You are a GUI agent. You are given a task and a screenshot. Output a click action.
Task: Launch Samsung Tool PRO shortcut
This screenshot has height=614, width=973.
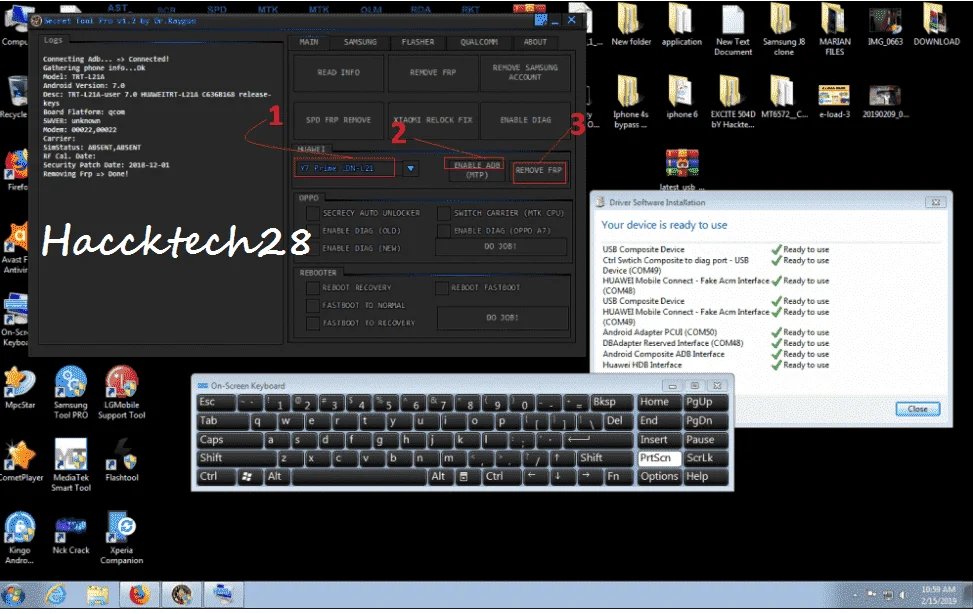(71, 392)
